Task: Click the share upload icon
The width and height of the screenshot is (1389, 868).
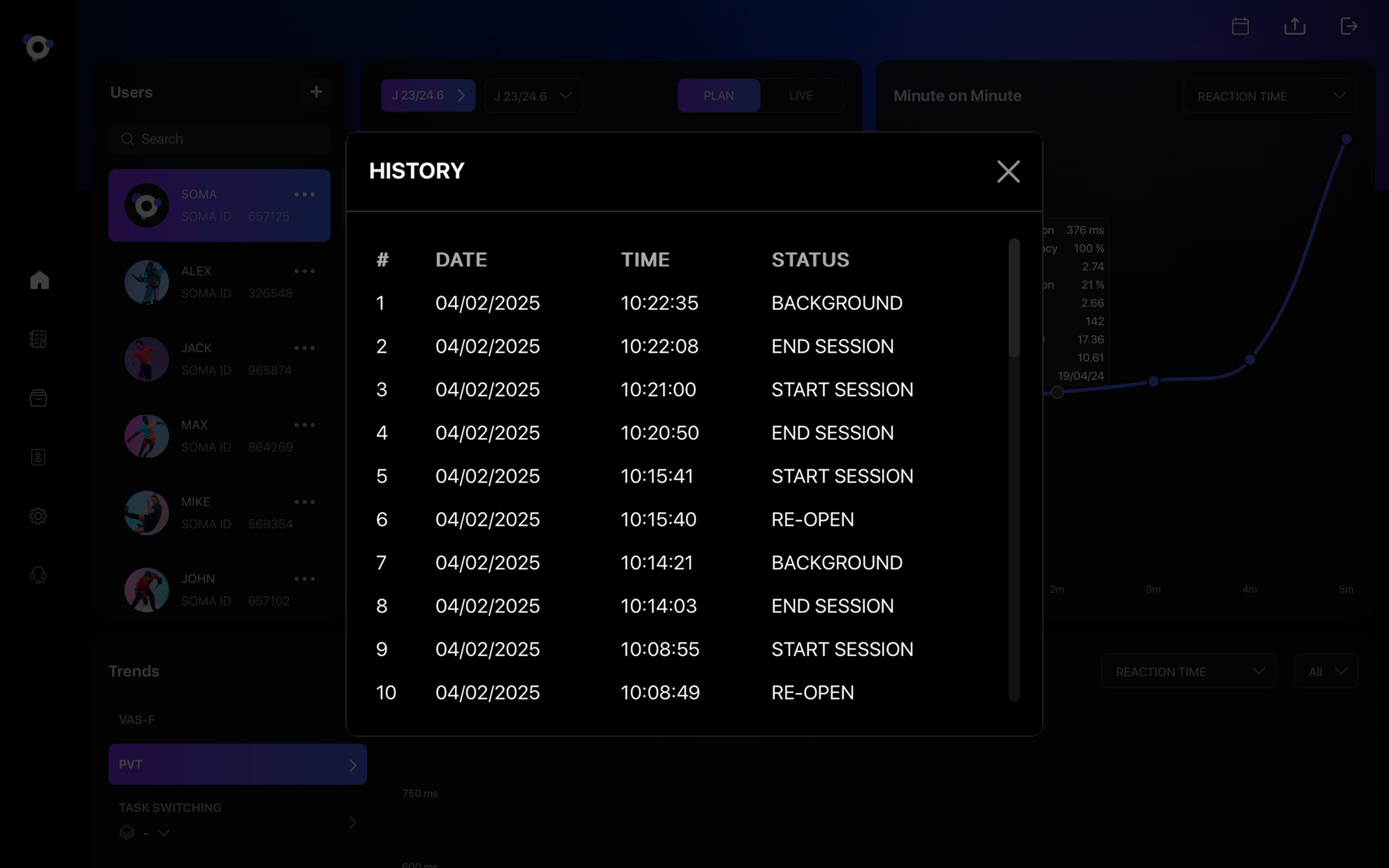Action: (1294, 26)
